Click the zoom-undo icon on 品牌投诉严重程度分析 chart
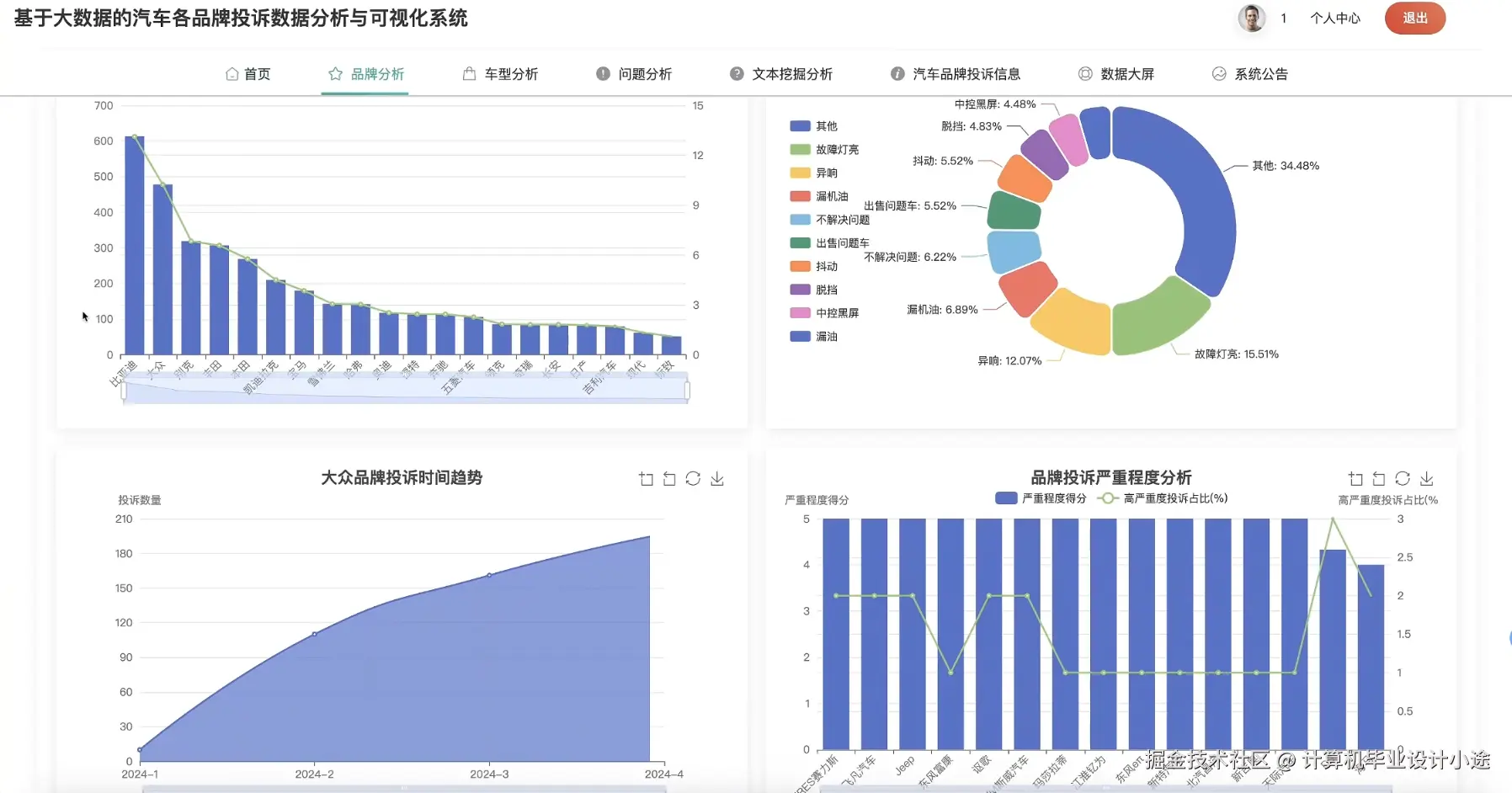Screen dimensions: 1512x793 coord(1379,478)
